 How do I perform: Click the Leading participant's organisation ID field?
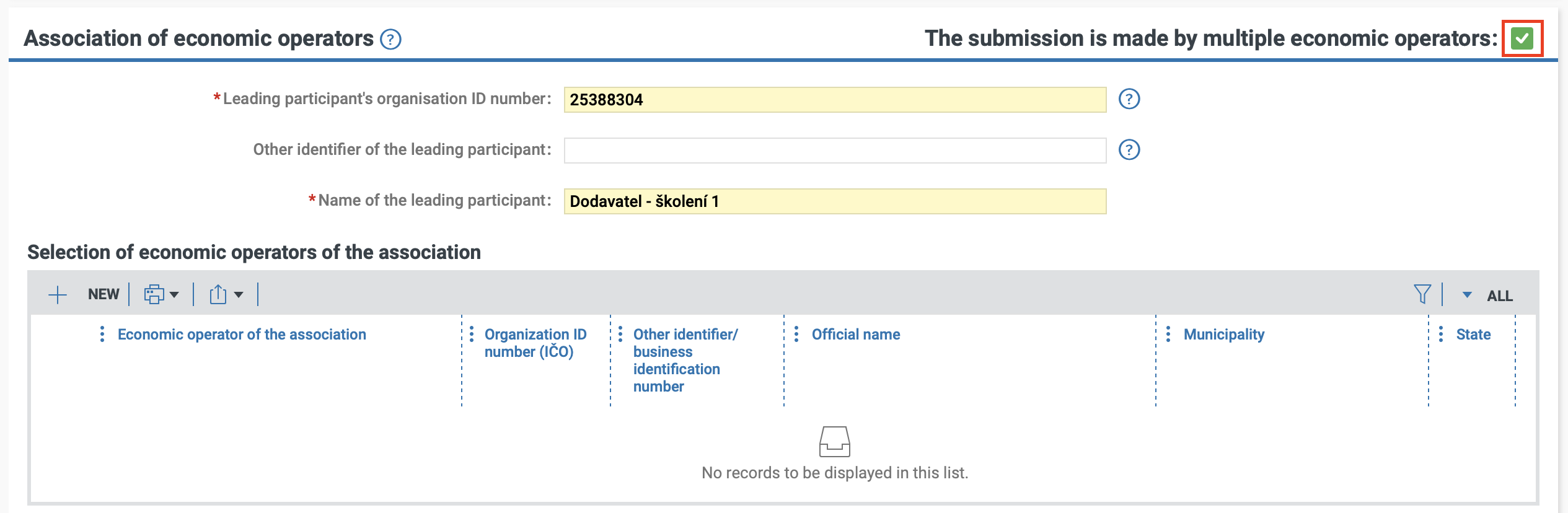point(834,100)
